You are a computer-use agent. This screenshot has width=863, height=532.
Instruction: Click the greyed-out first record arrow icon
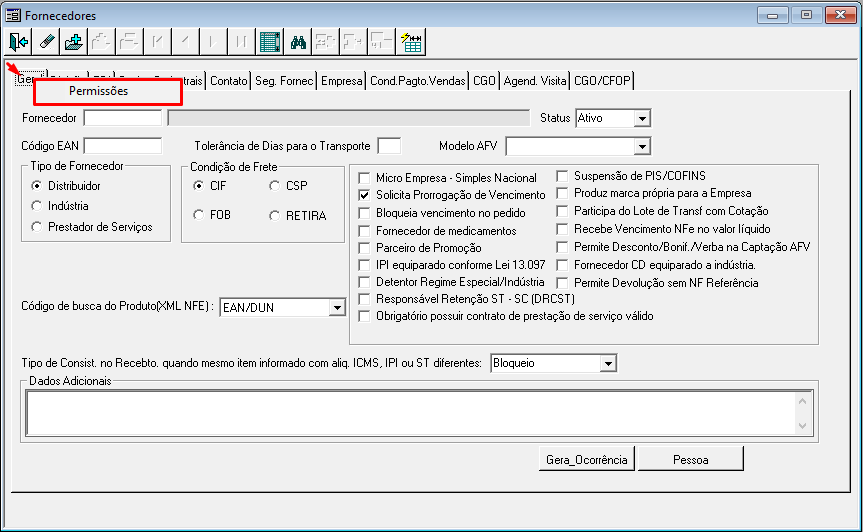click(157, 42)
